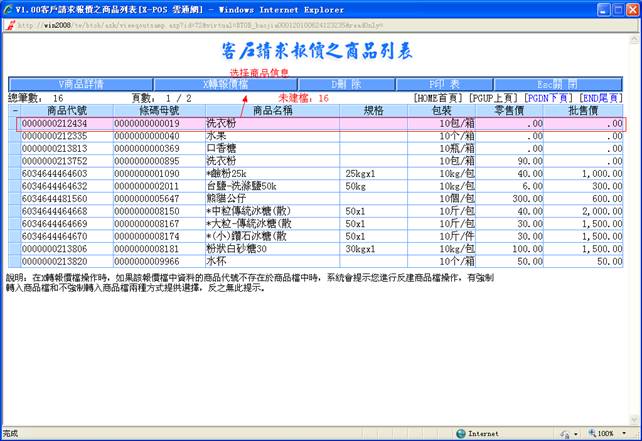Click the P印表 print button

[x=445, y=85]
